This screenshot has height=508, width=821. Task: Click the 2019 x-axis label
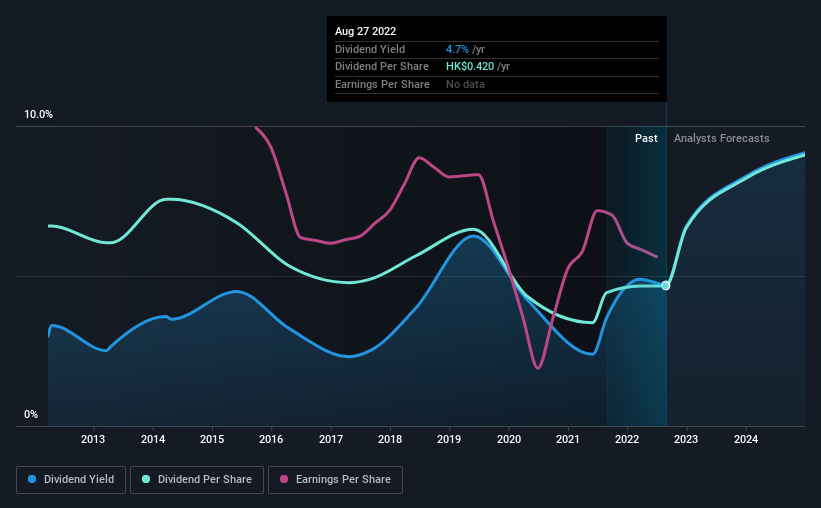point(449,439)
